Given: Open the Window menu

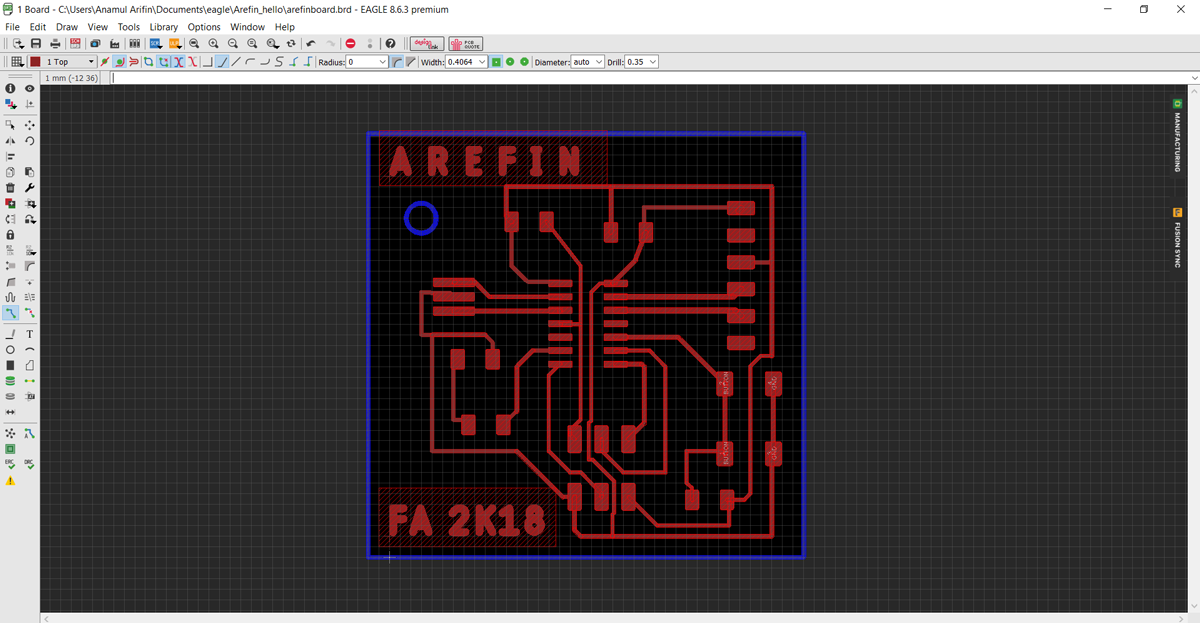Looking at the screenshot, I should pyautogui.click(x=247, y=27).
